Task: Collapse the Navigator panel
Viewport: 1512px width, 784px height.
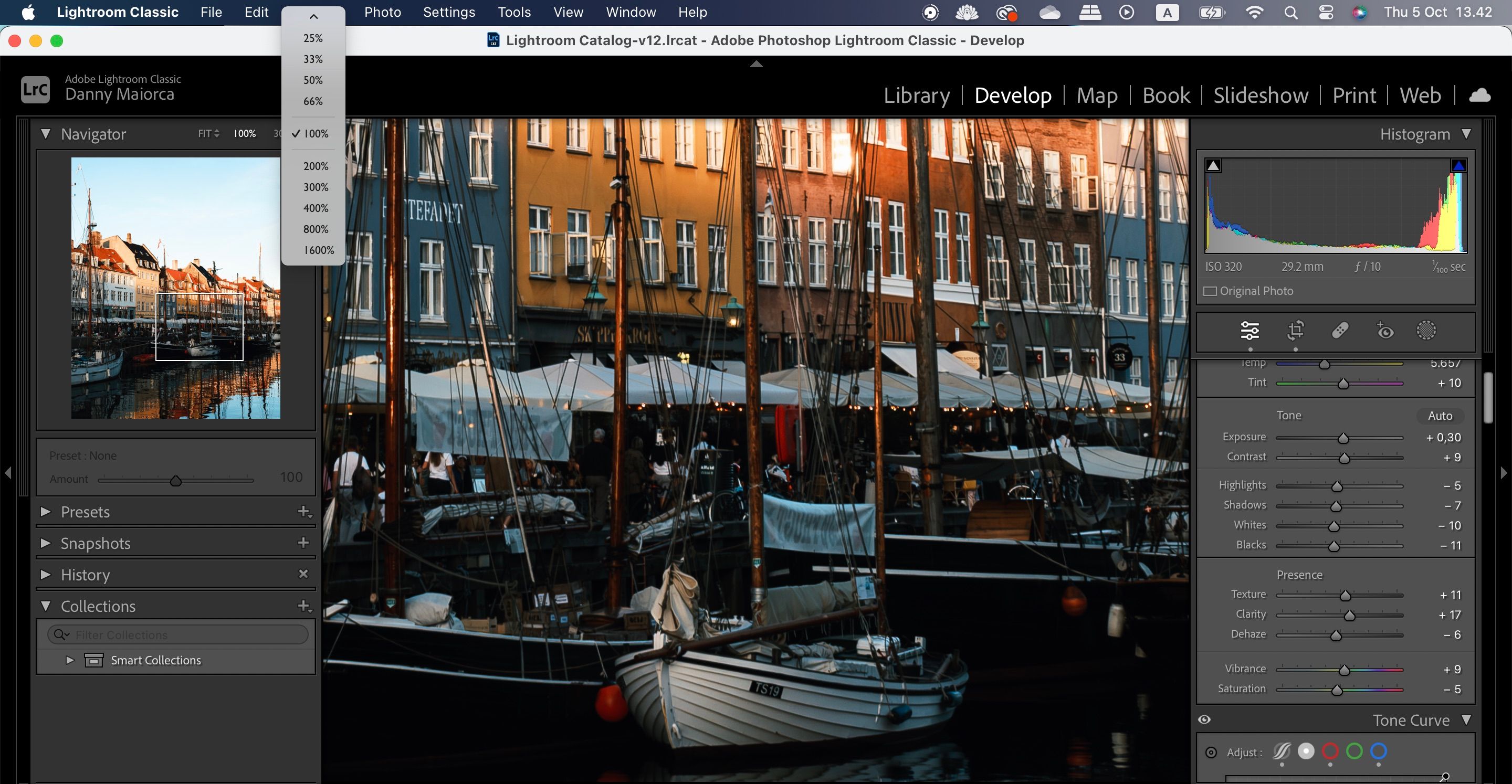Action: (46, 134)
